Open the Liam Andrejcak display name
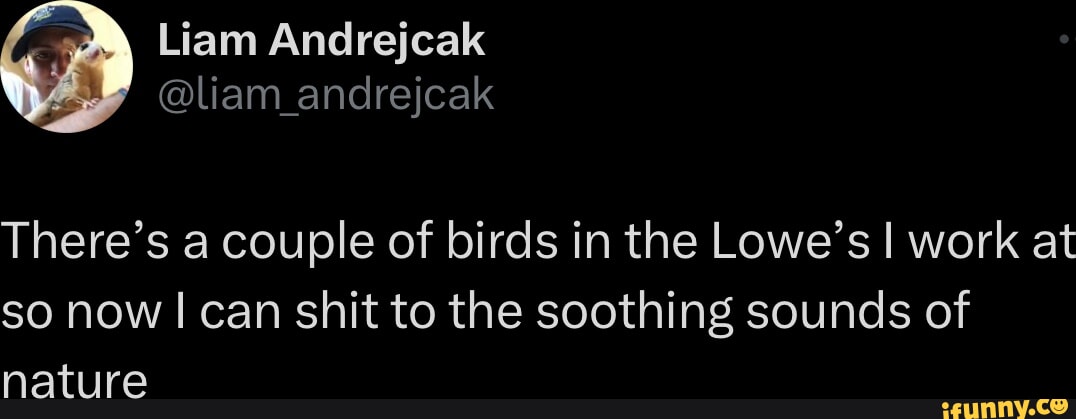Viewport: 1076px width, 419px height. click(x=322, y=41)
